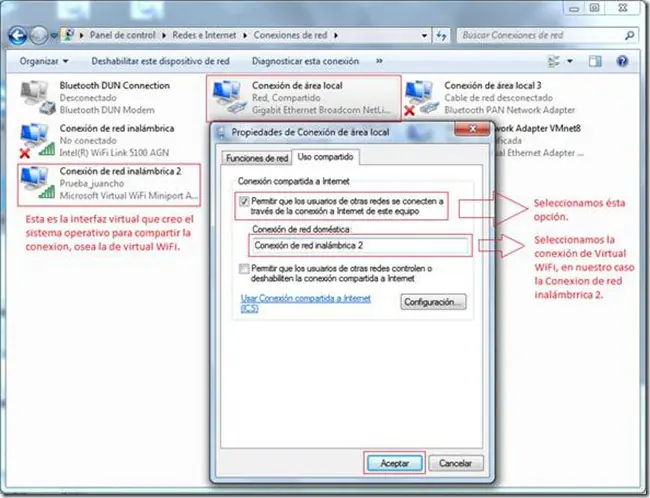Click the Back navigation arrow button
The width and height of the screenshot is (650, 498).
click(17, 36)
